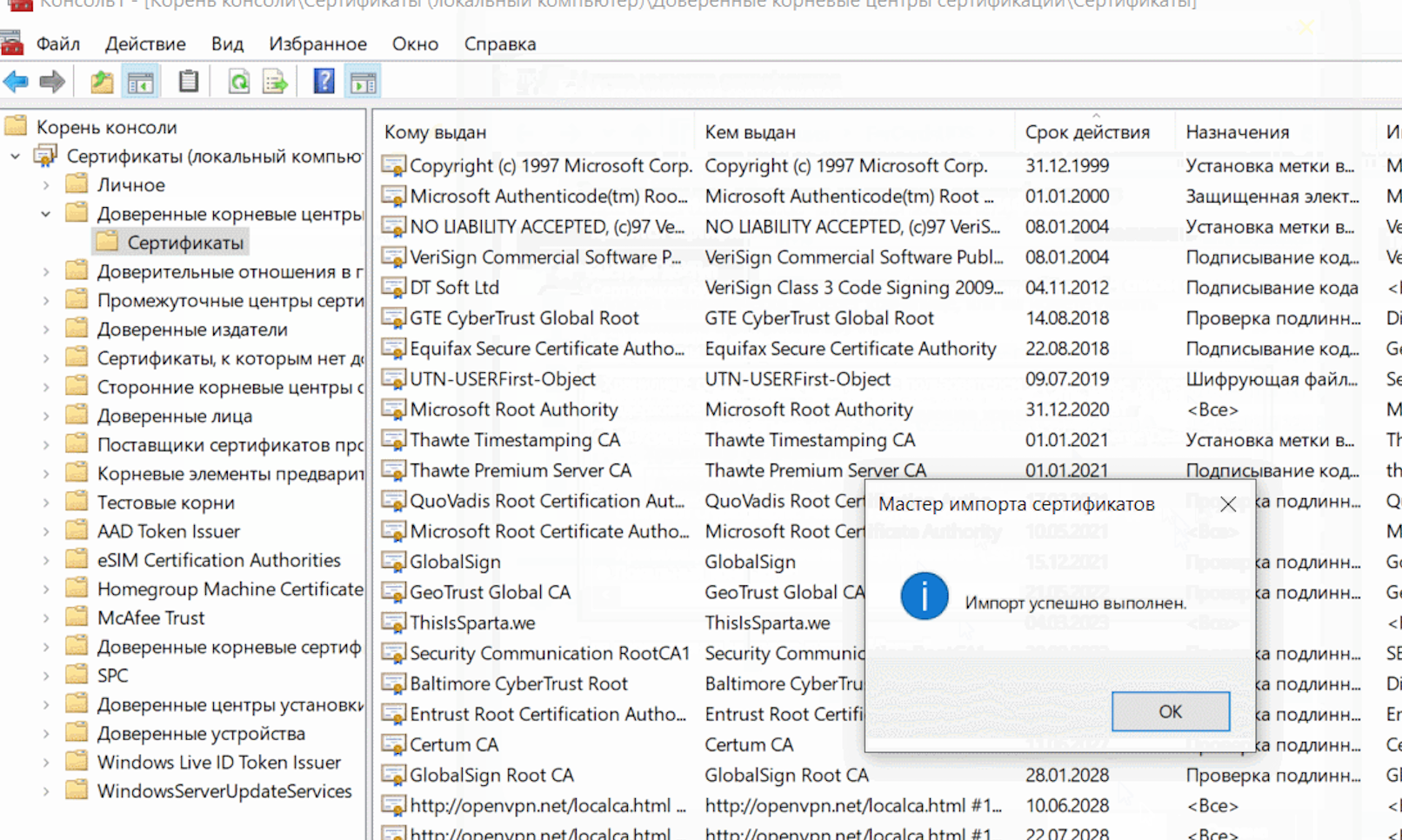1402x840 pixels.
Task: Close the Мастер импорта сертификатов dialog
Action: (x=1228, y=504)
